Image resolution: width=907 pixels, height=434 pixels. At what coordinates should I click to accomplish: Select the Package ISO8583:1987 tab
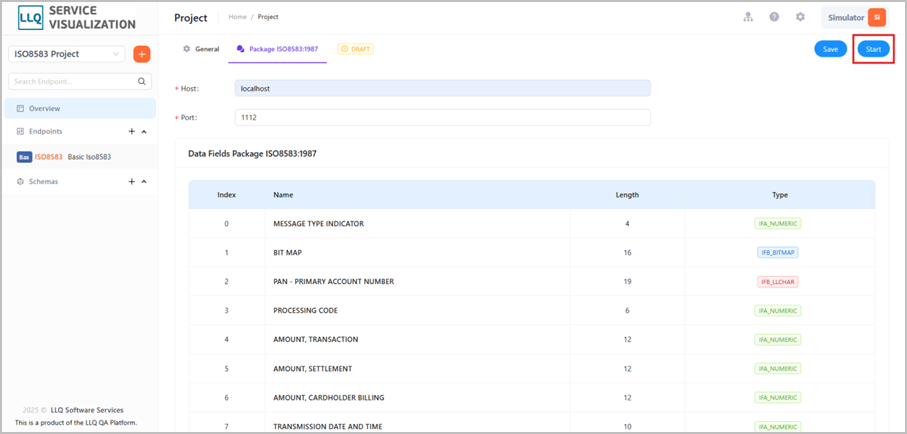(x=278, y=49)
